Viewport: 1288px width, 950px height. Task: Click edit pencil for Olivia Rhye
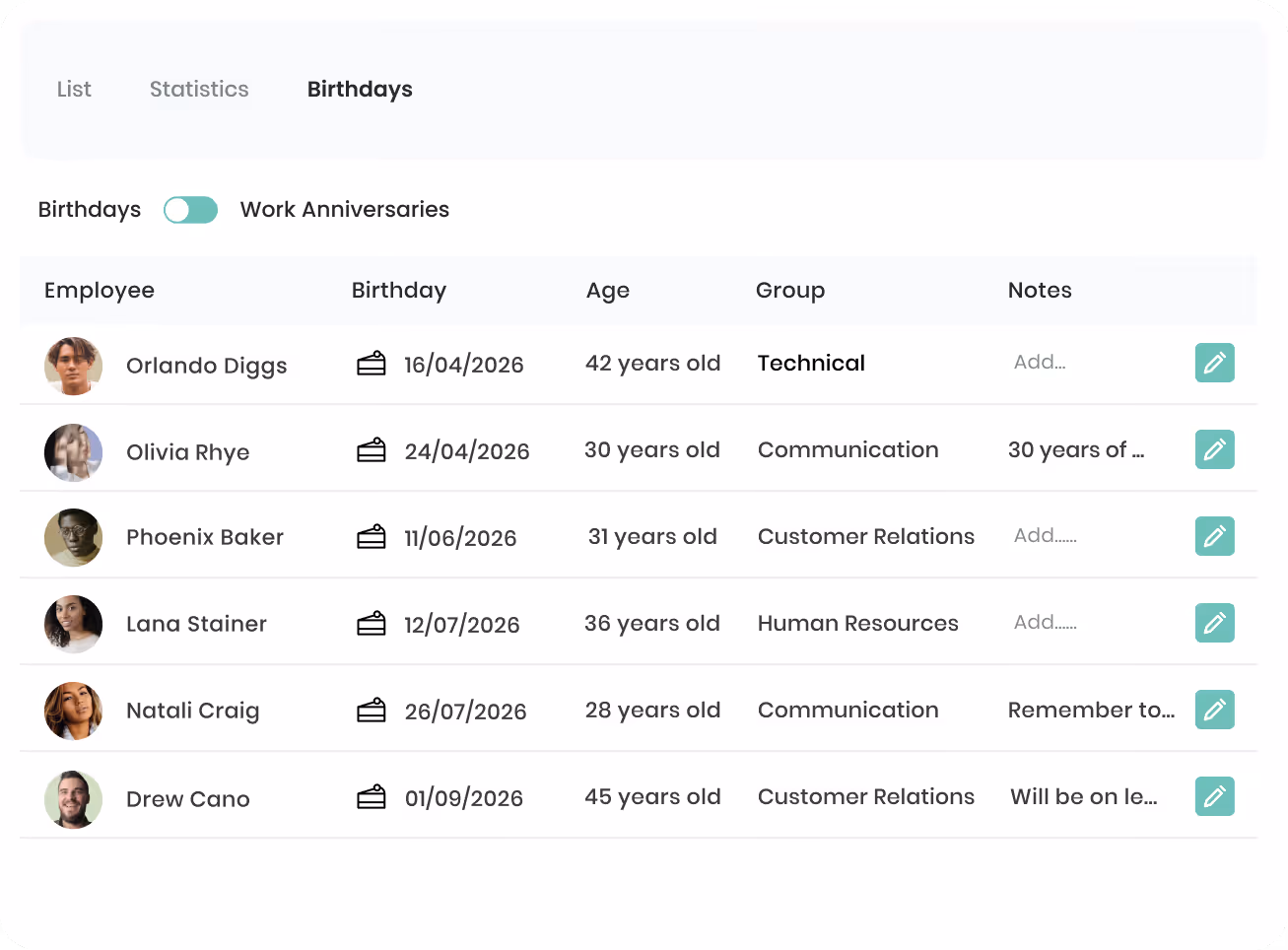coord(1214,449)
